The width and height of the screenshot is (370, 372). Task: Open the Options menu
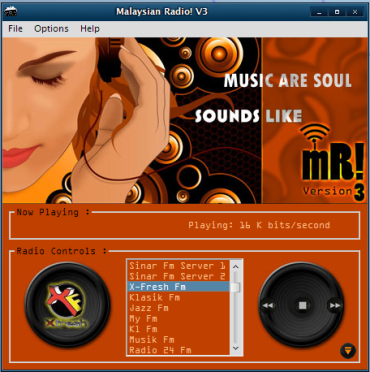point(51,29)
